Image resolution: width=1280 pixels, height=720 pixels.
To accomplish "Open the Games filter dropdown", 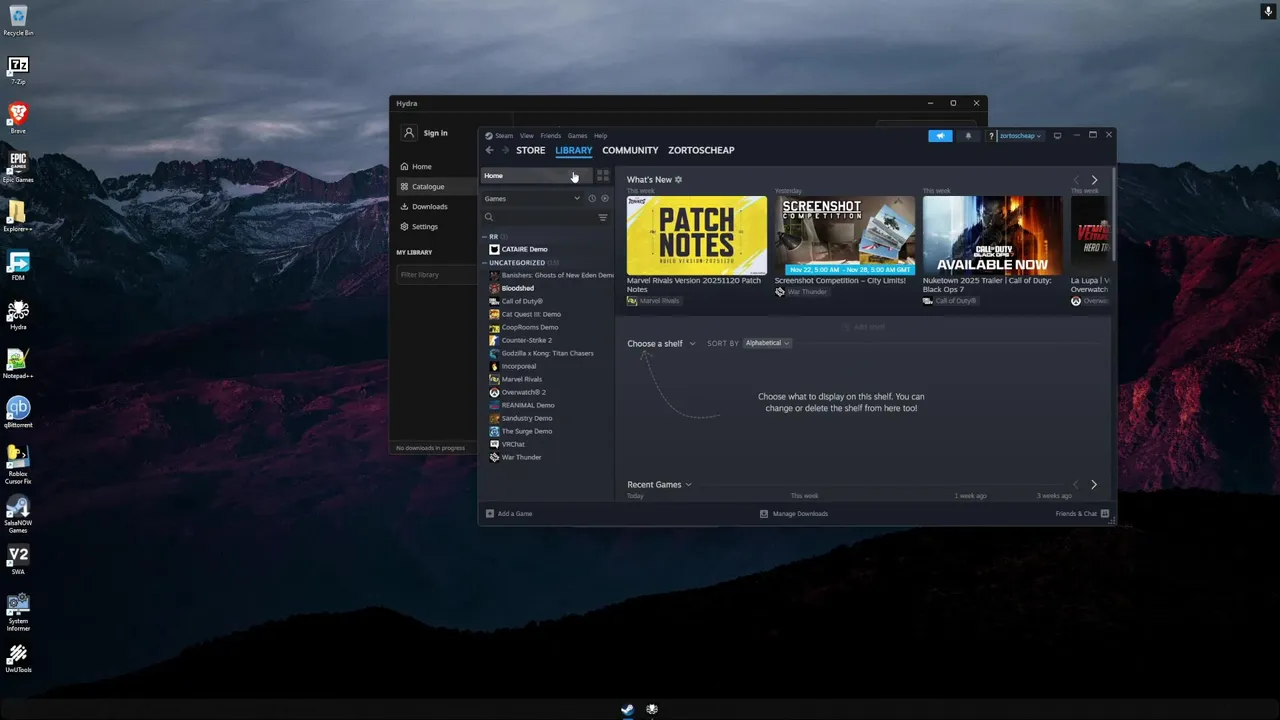I will [532, 198].
